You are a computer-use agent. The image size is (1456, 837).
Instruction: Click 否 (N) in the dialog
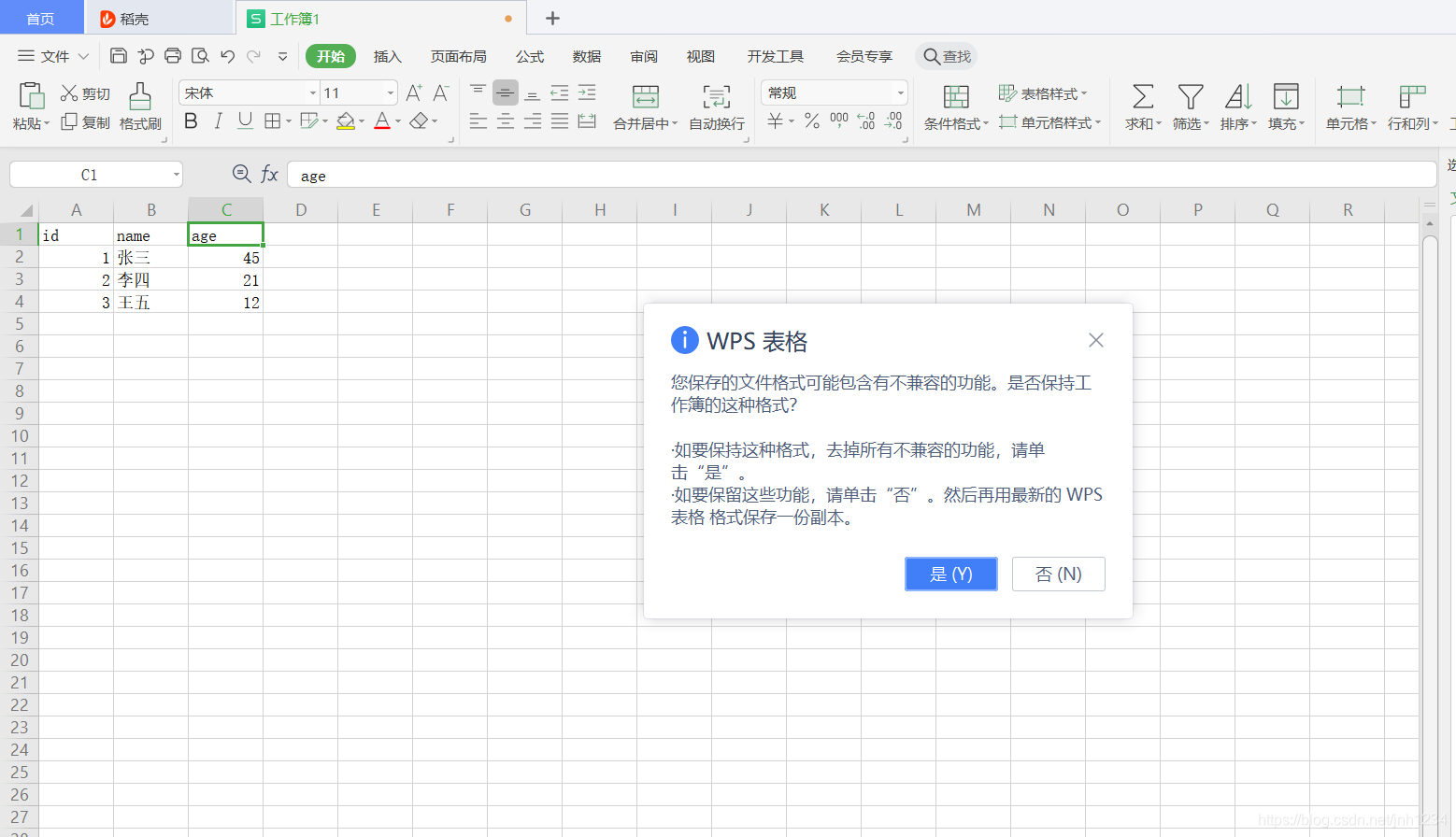point(1059,574)
